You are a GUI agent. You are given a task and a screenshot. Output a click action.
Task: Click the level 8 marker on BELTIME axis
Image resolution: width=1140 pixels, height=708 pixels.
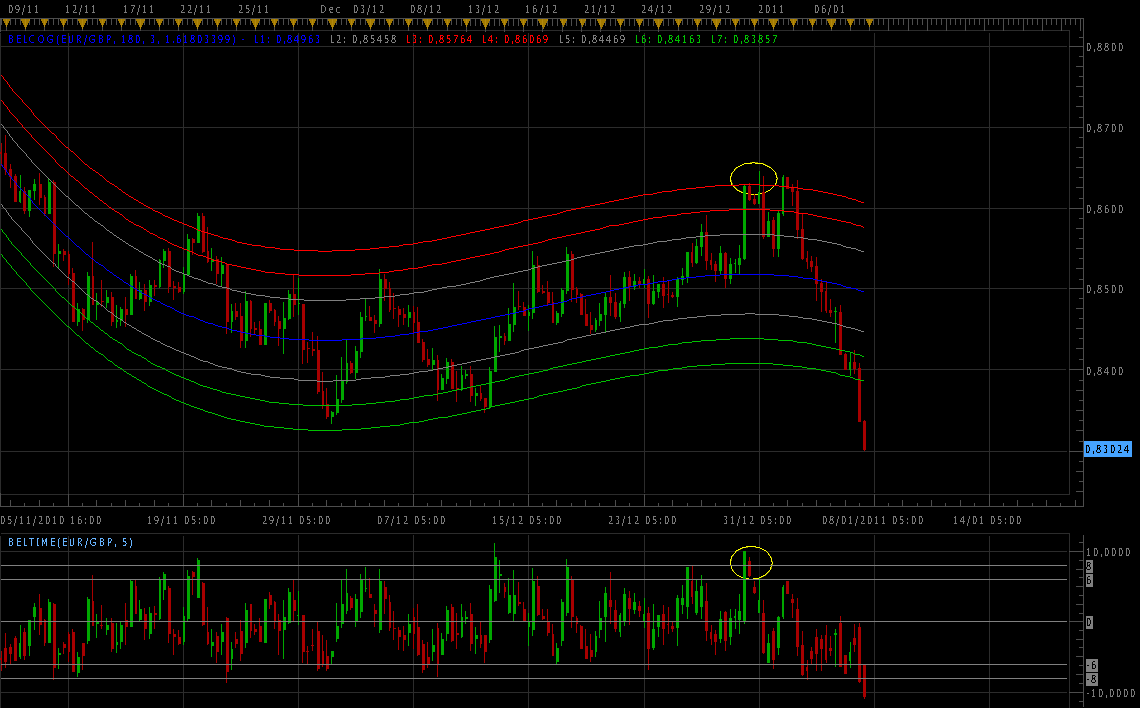(1090, 566)
